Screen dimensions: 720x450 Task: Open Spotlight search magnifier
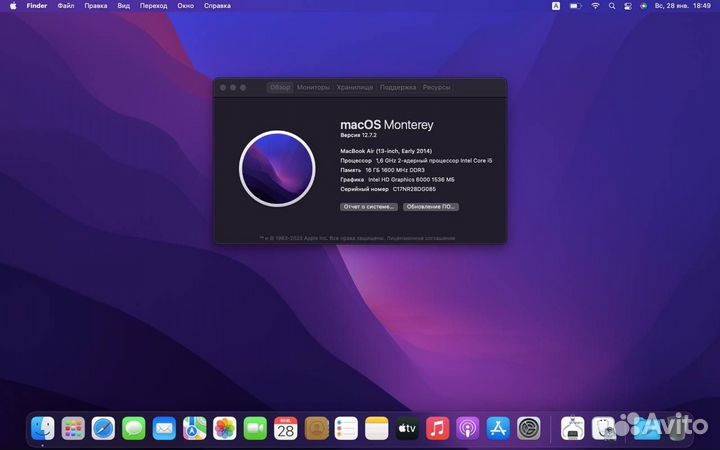pos(612,6)
